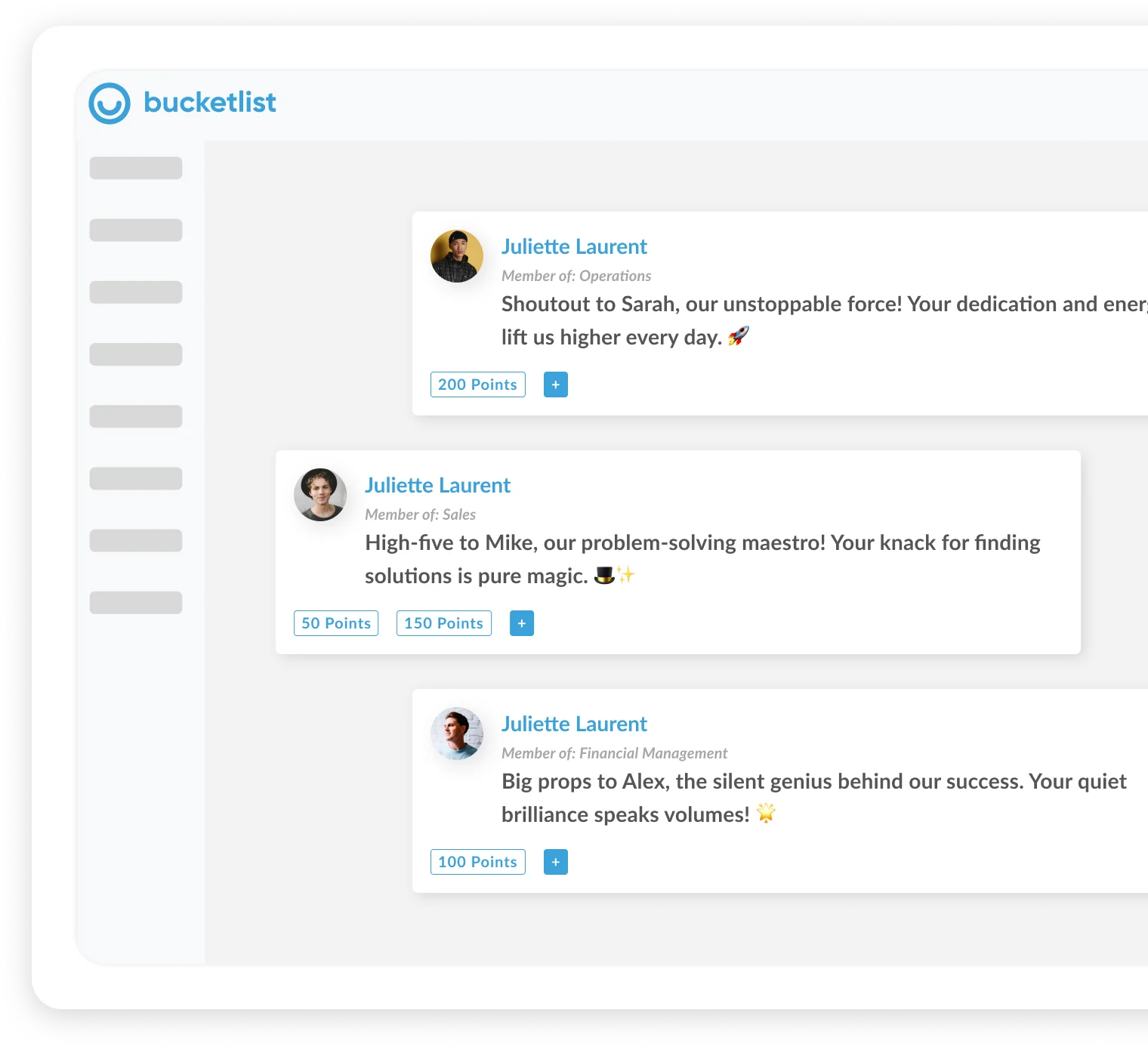Click the bucketlist wordmark in the header
The image size is (1148, 1047).
(210, 102)
